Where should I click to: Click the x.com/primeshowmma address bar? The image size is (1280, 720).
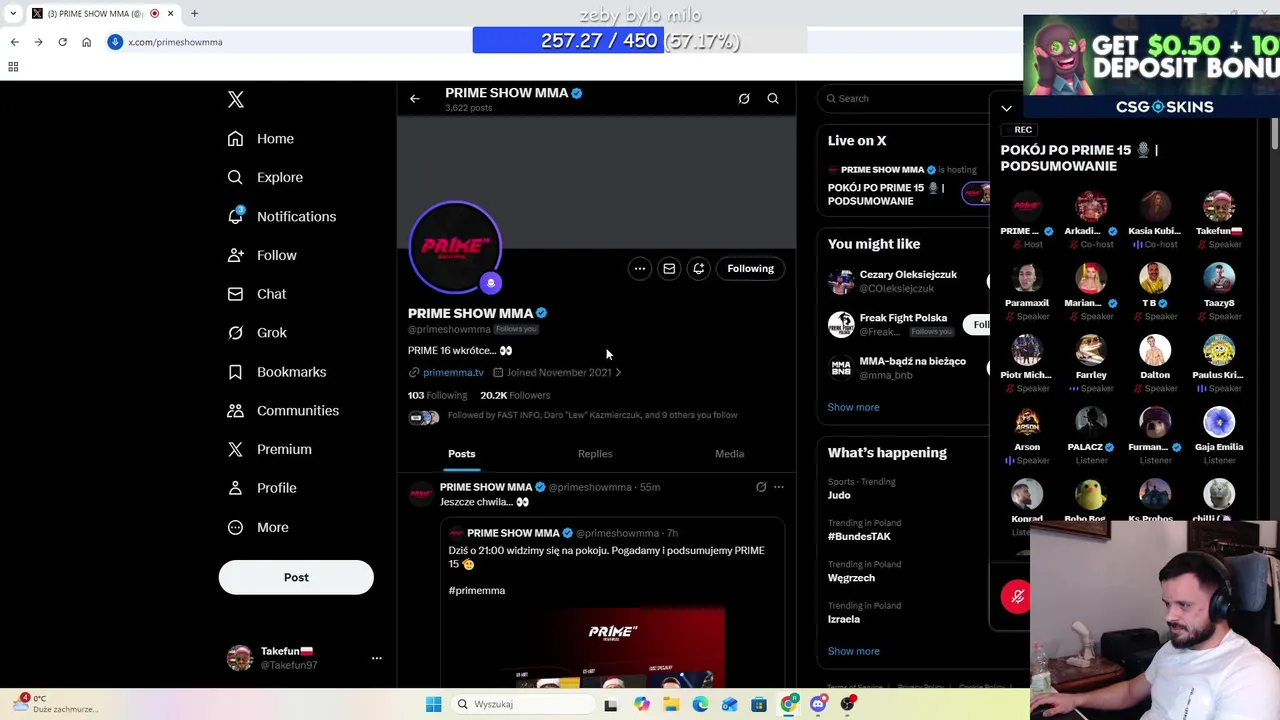tap(175, 42)
